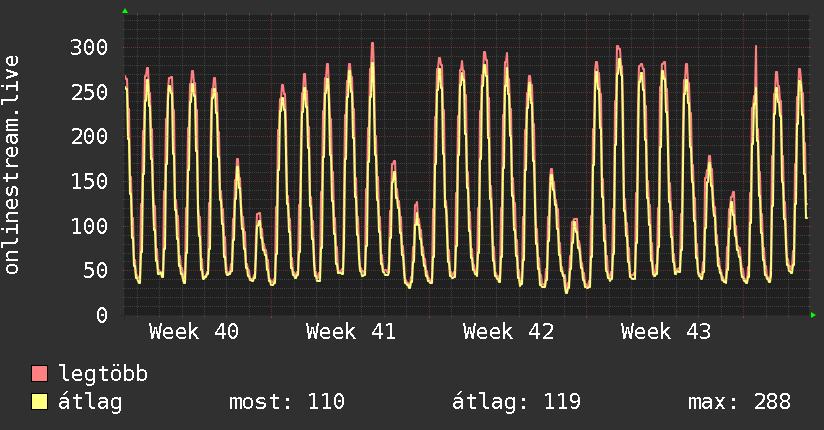Click the green arrow at y-axis top
The height and width of the screenshot is (430, 824).
point(125,11)
